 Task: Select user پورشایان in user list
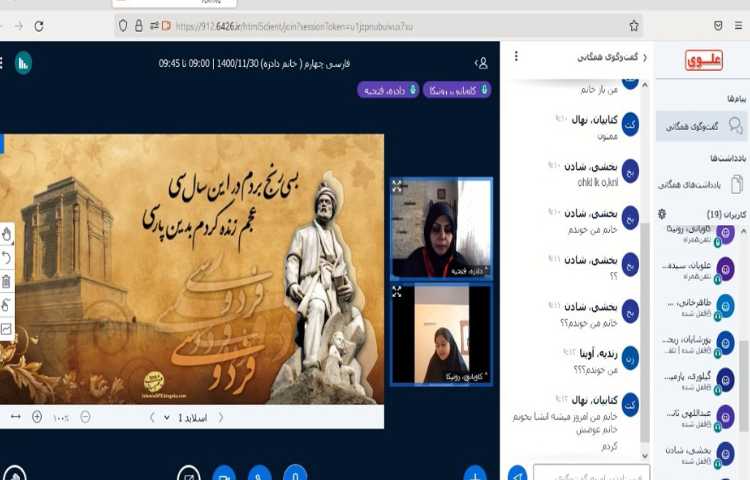click(699, 344)
